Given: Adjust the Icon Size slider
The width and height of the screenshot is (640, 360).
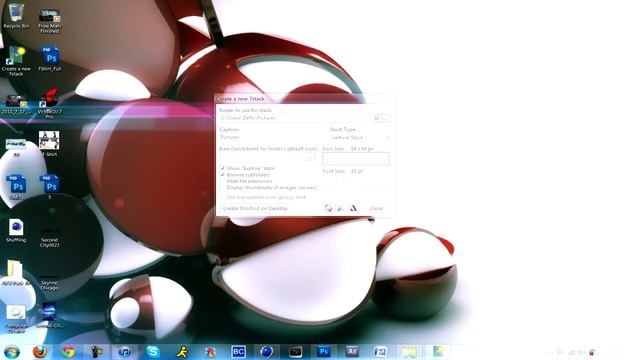Looking at the screenshot, I should point(356,158).
